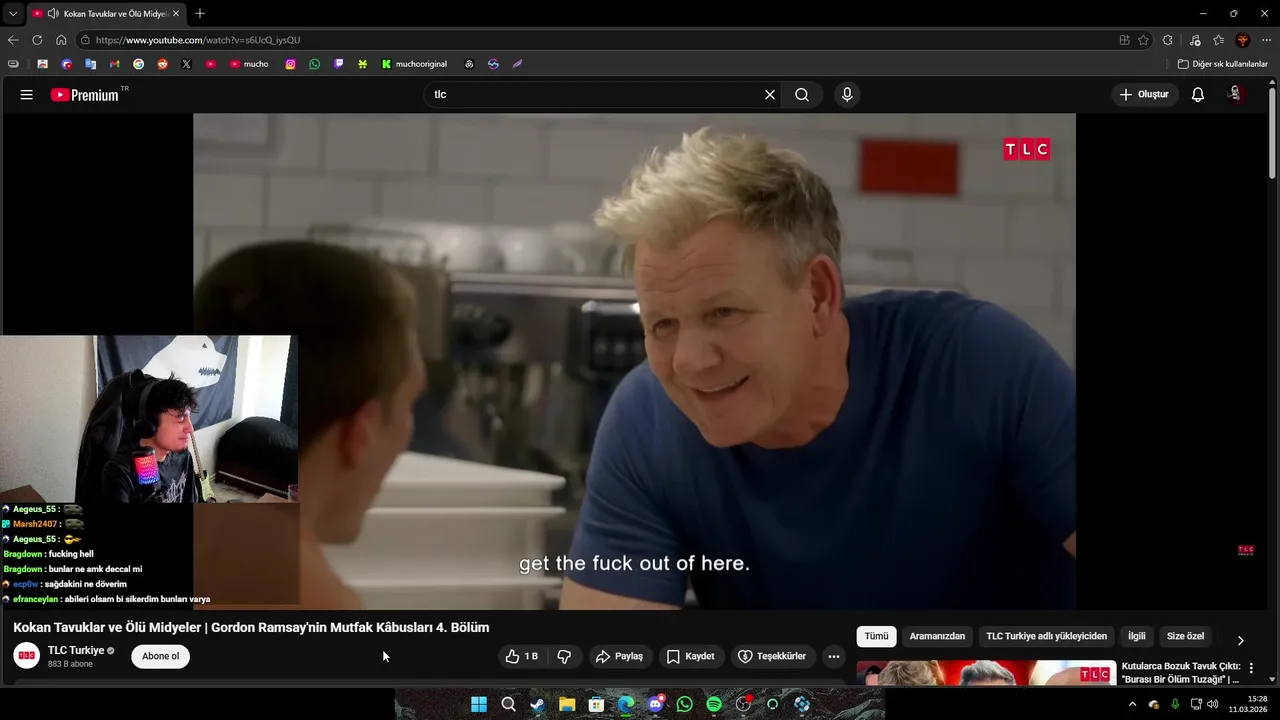
Task: Open Kick muchooriginal bookmark
Action: [415, 64]
